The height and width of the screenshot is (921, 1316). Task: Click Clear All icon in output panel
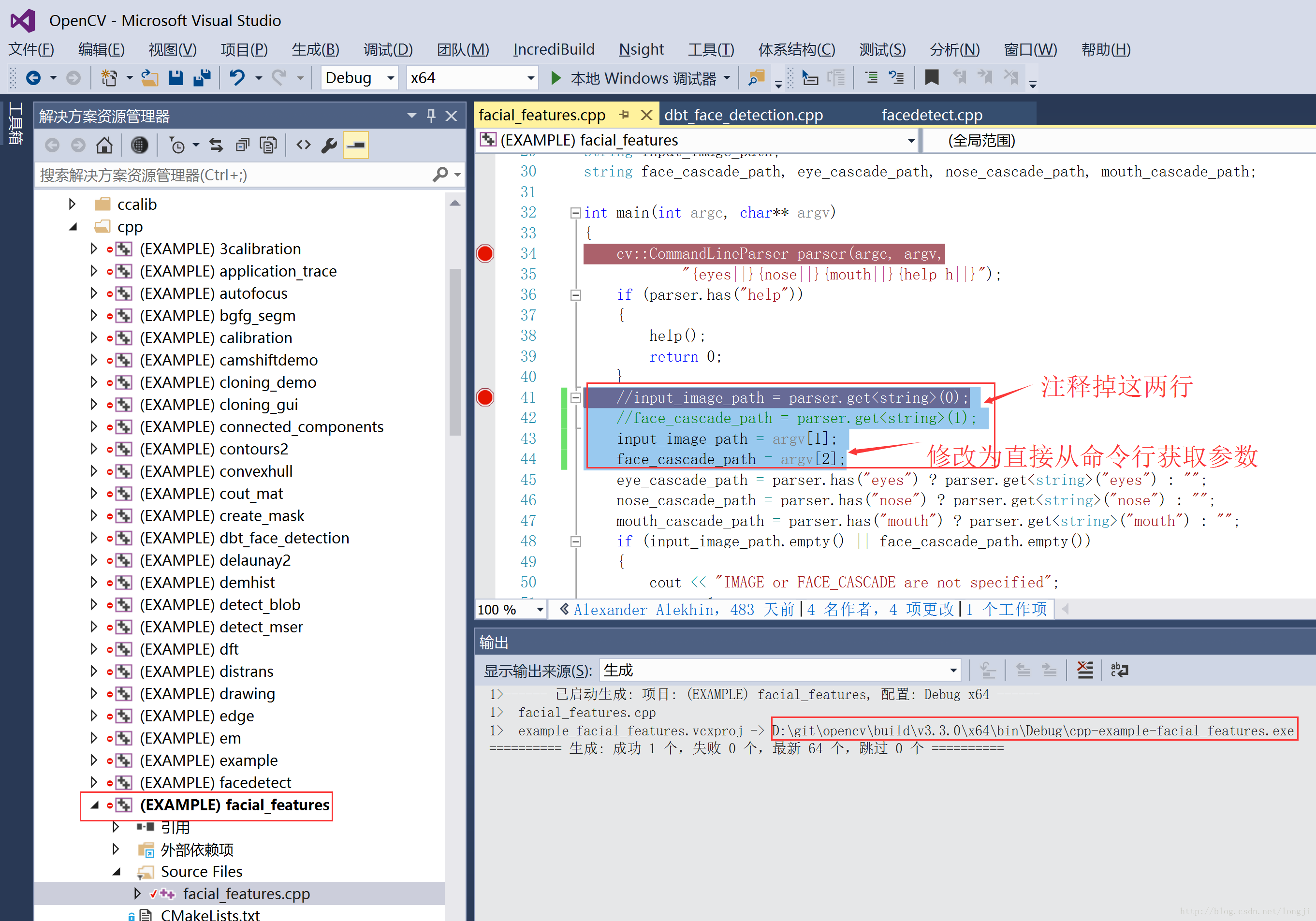(x=1084, y=670)
